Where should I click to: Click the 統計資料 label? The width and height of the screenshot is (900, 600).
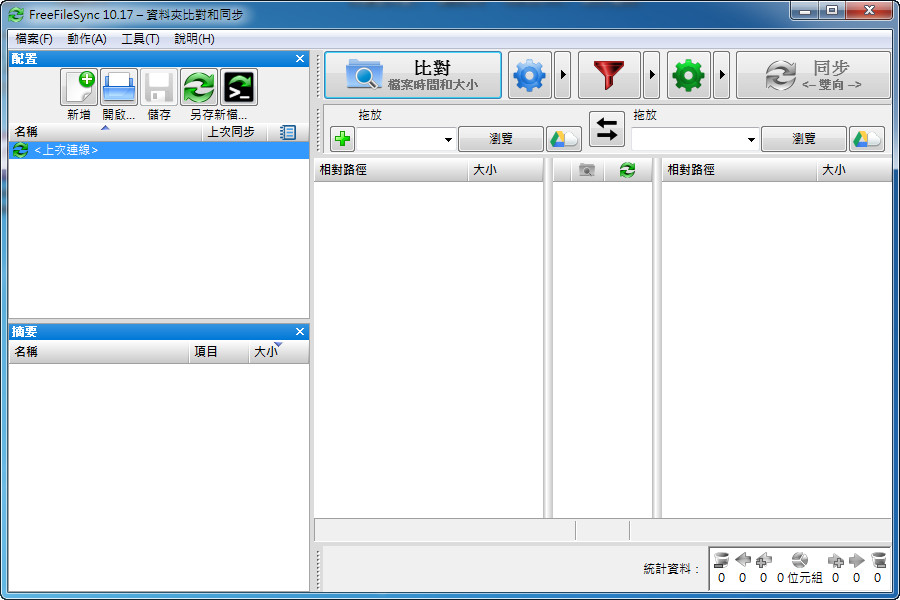671,569
